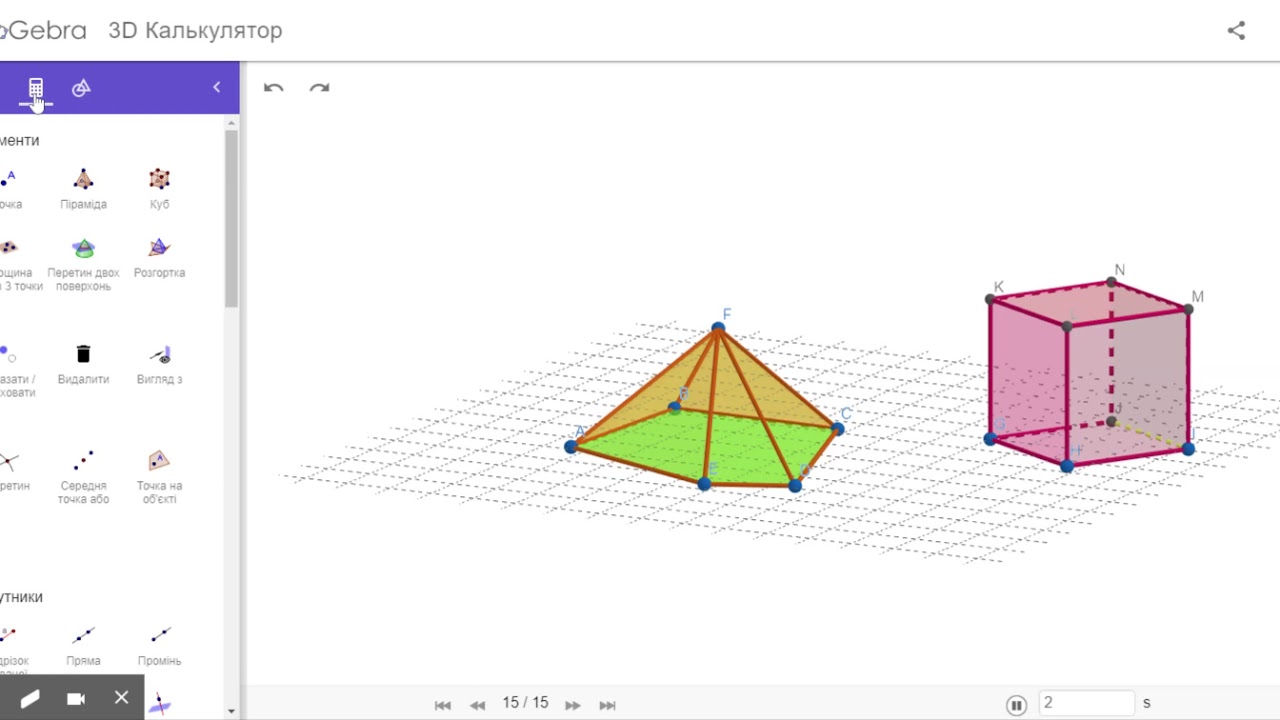Redo the undone action
The image size is (1280, 720).
click(319, 88)
